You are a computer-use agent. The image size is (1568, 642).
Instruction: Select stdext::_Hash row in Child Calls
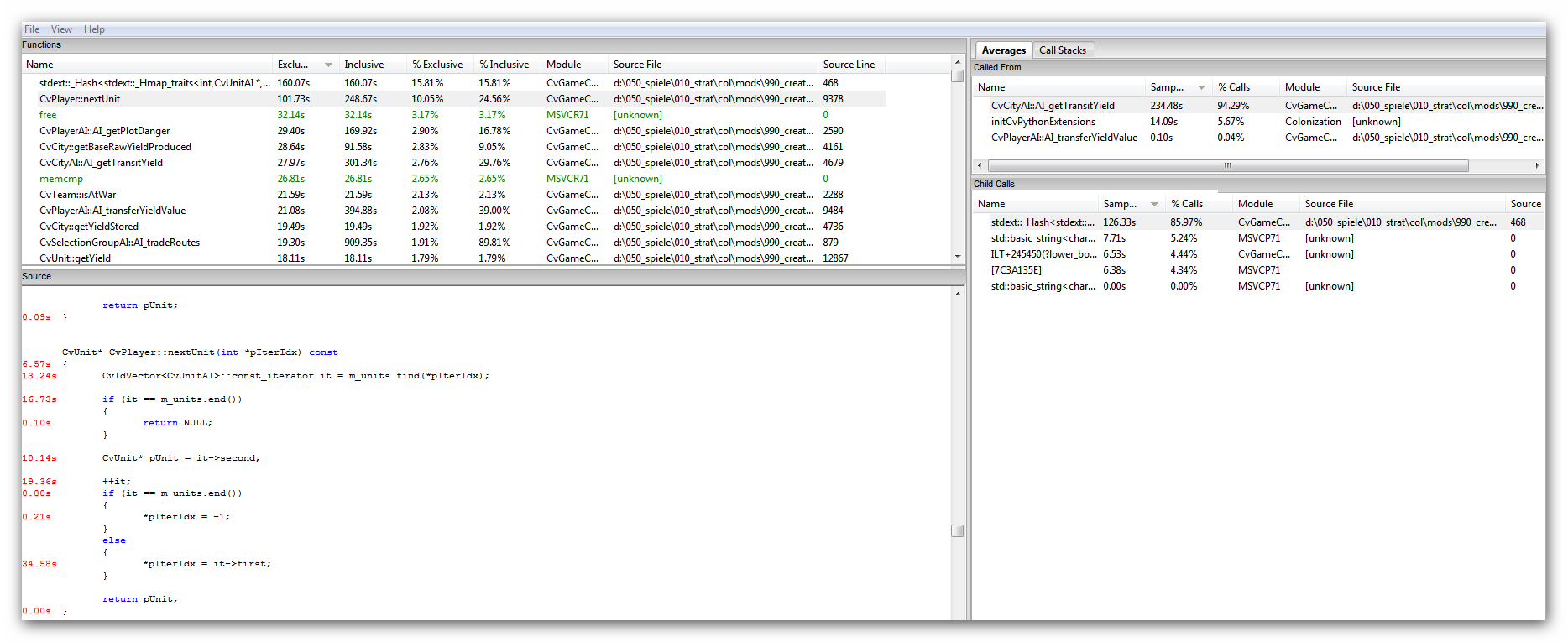(1258, 222)
